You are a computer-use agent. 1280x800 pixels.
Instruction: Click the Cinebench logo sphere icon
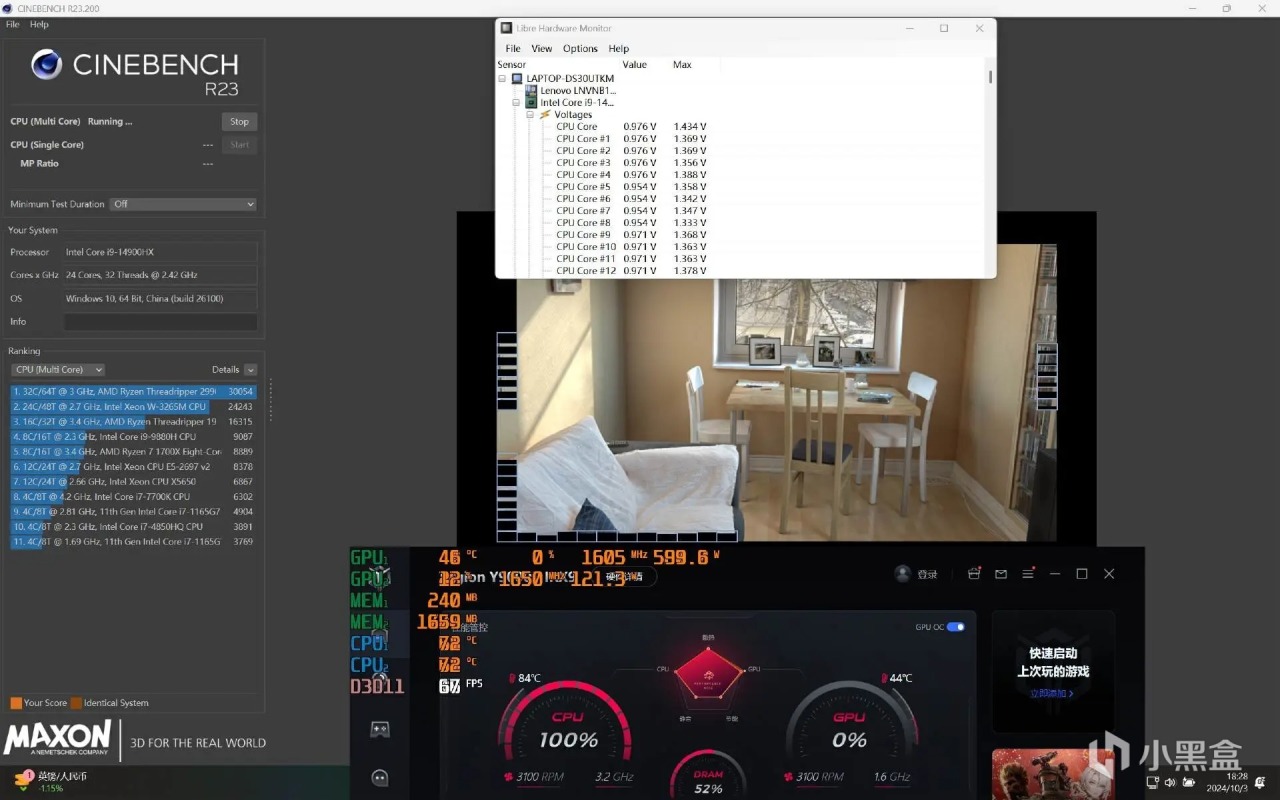tap(47, 64)
